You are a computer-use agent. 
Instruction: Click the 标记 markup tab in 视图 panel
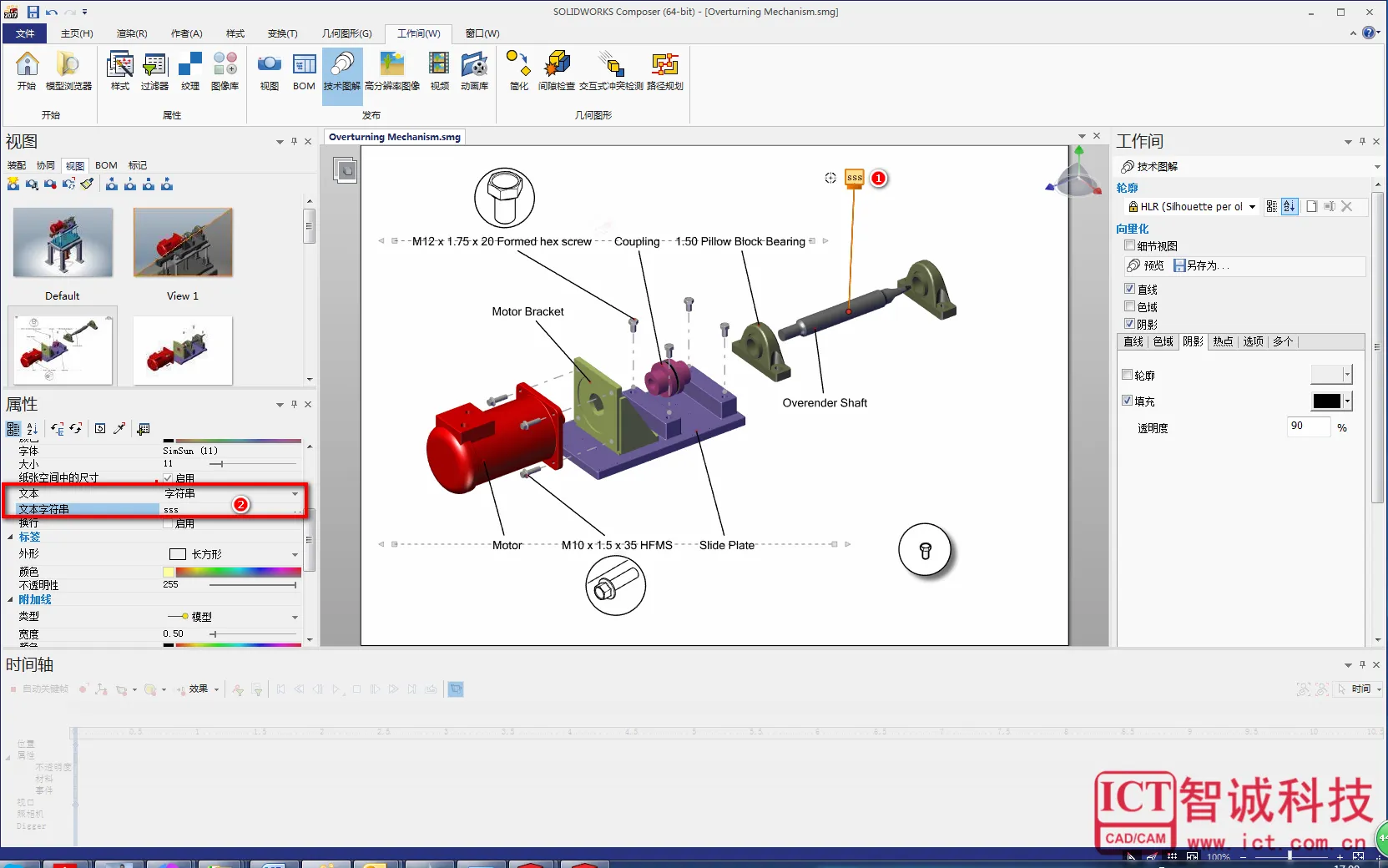[138, 165]
